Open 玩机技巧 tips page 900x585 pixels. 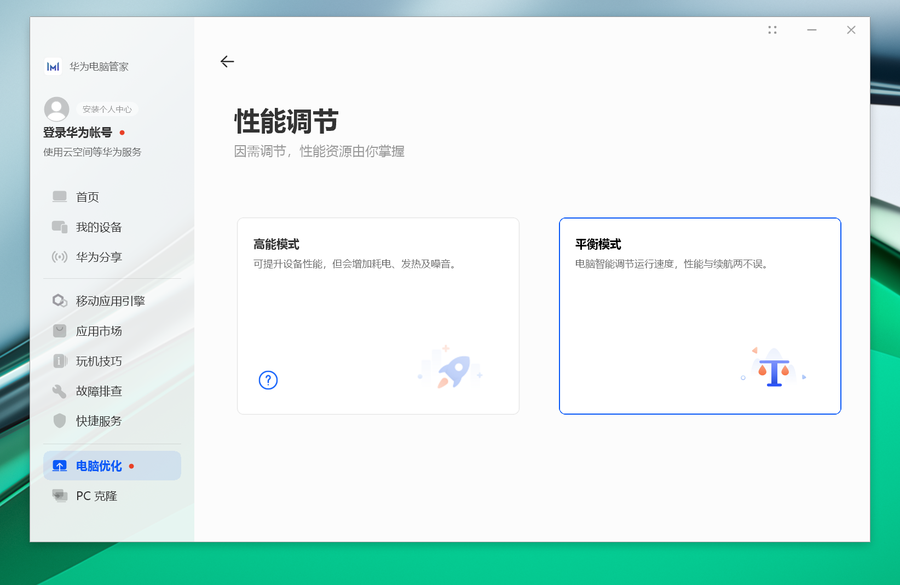click(x=99, y=361)
